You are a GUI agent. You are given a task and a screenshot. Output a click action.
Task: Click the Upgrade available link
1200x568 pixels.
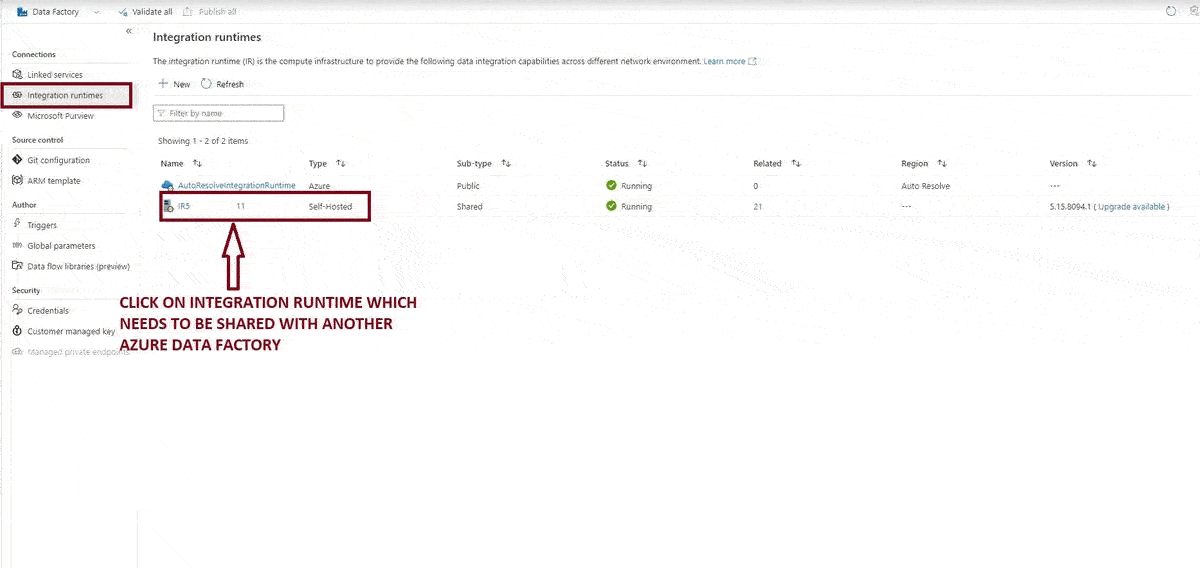point(1132,207)
